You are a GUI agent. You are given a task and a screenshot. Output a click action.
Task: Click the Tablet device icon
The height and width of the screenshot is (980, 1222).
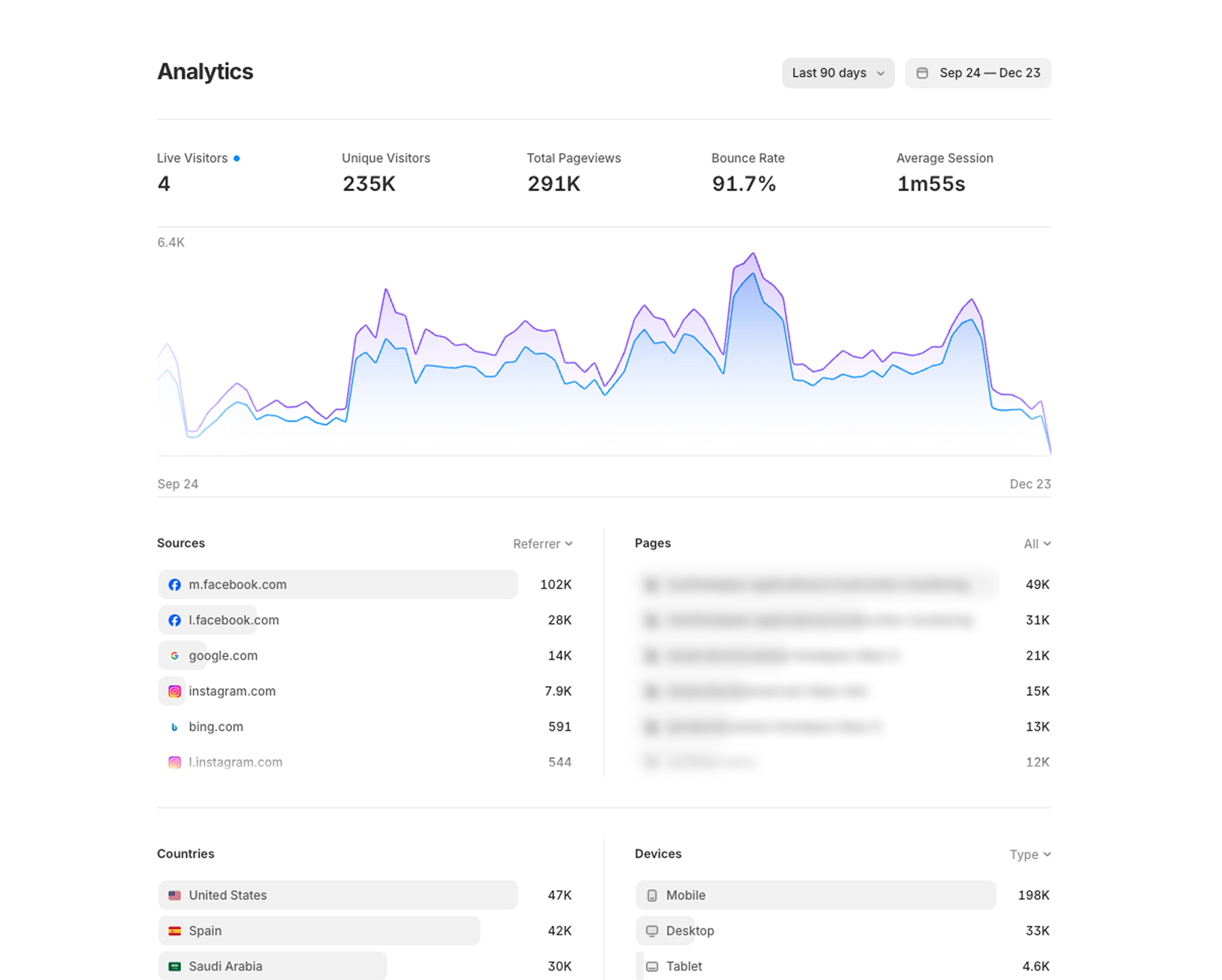[x=652, y=966]
